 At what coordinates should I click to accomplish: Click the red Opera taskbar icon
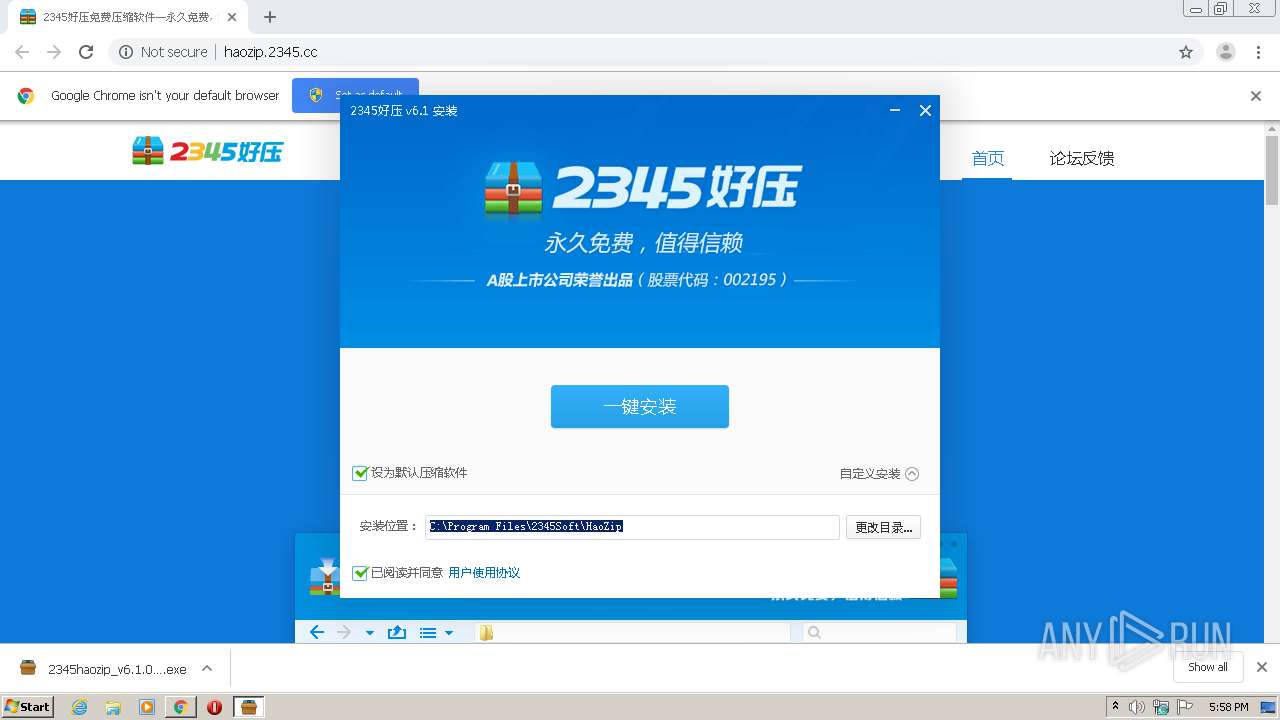(x=214, y=707)
